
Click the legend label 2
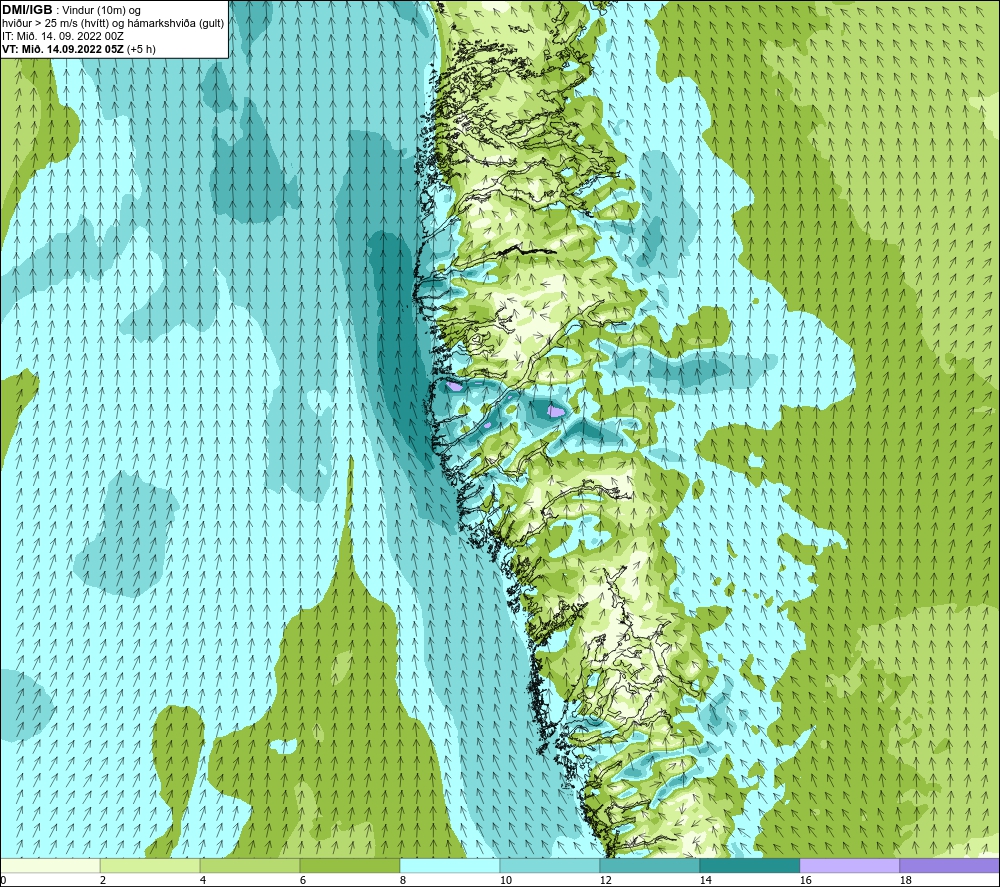pyautogui.click(x=103, y=881)
